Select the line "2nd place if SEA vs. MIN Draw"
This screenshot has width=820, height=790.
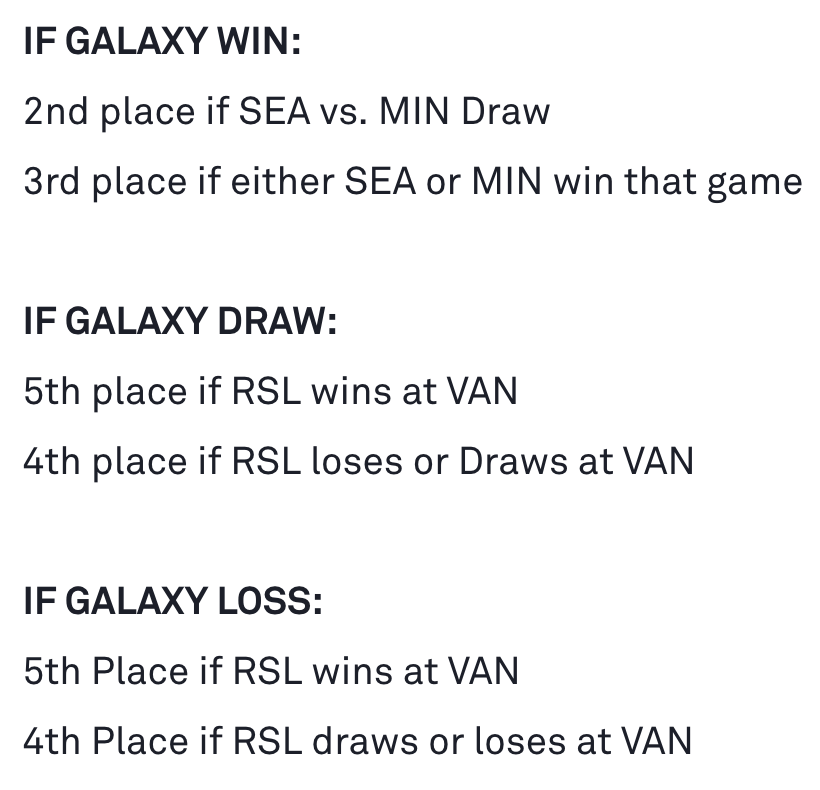287,112
